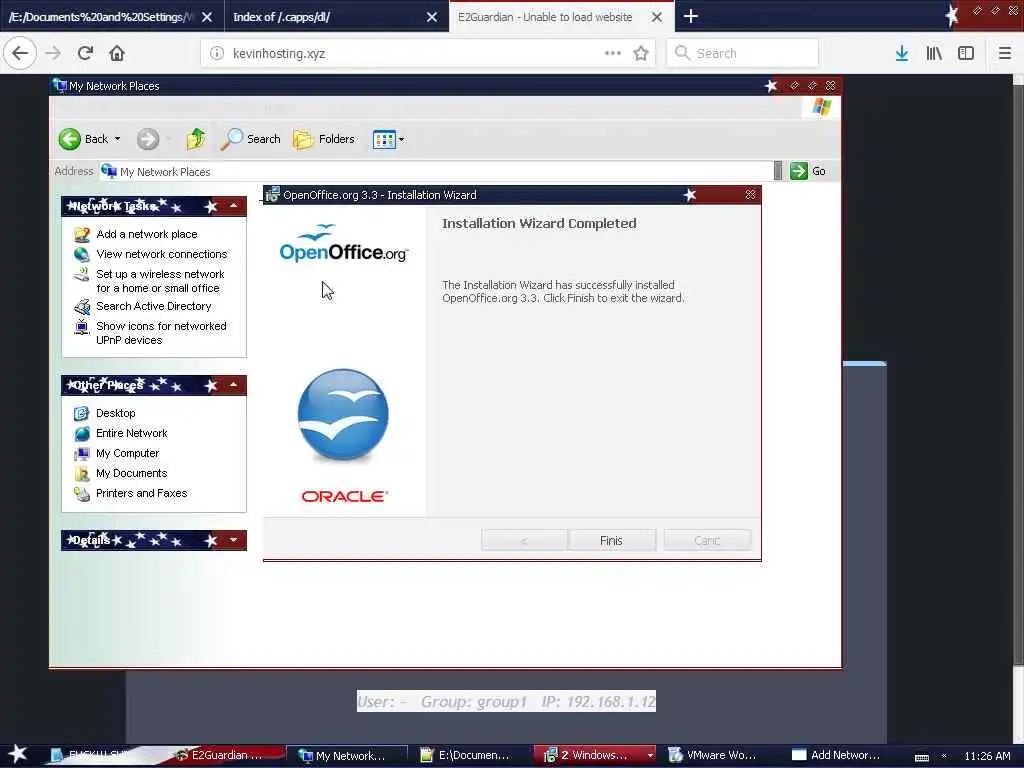Open My Documents from Other Places
Image resolution: width=1024 pixels, height=768 pixels.
pos(131,473)
